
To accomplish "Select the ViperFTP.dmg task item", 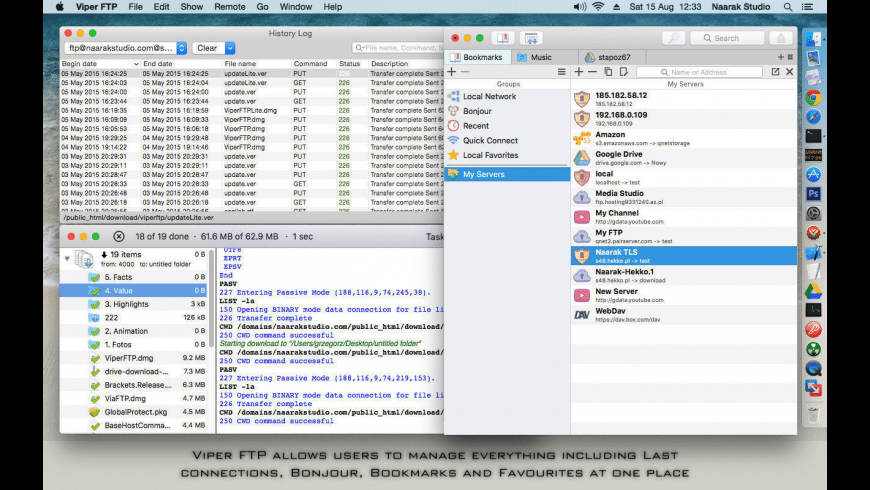I will click(x=133, y=358).
